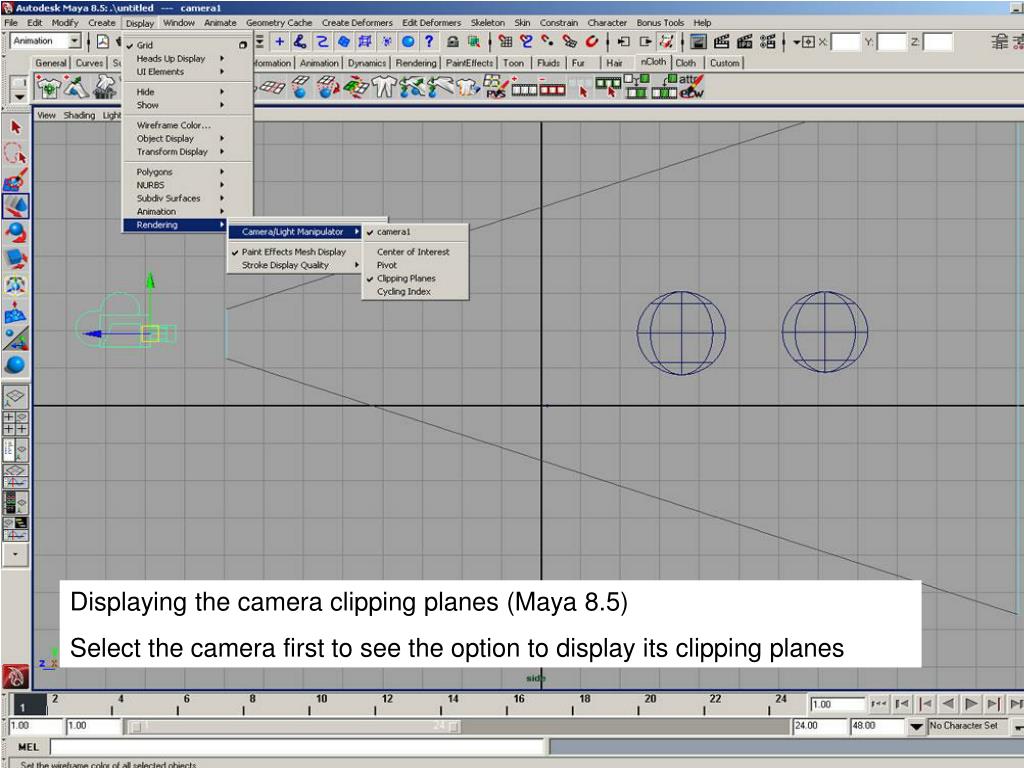Click the MEL command input field
Image resolution: width=1024 pixels, height=768 pixels.
coord(297,747)
